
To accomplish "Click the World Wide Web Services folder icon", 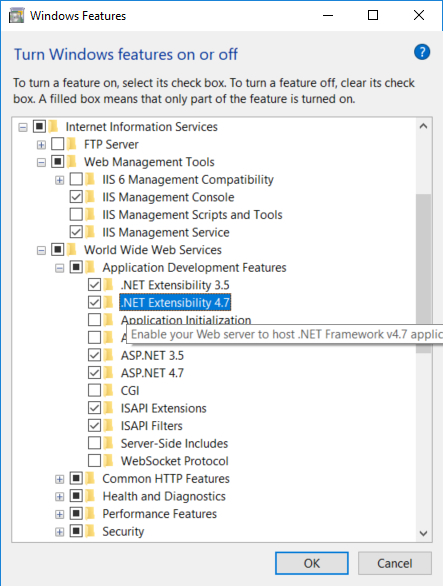I will tap(72, 249).
